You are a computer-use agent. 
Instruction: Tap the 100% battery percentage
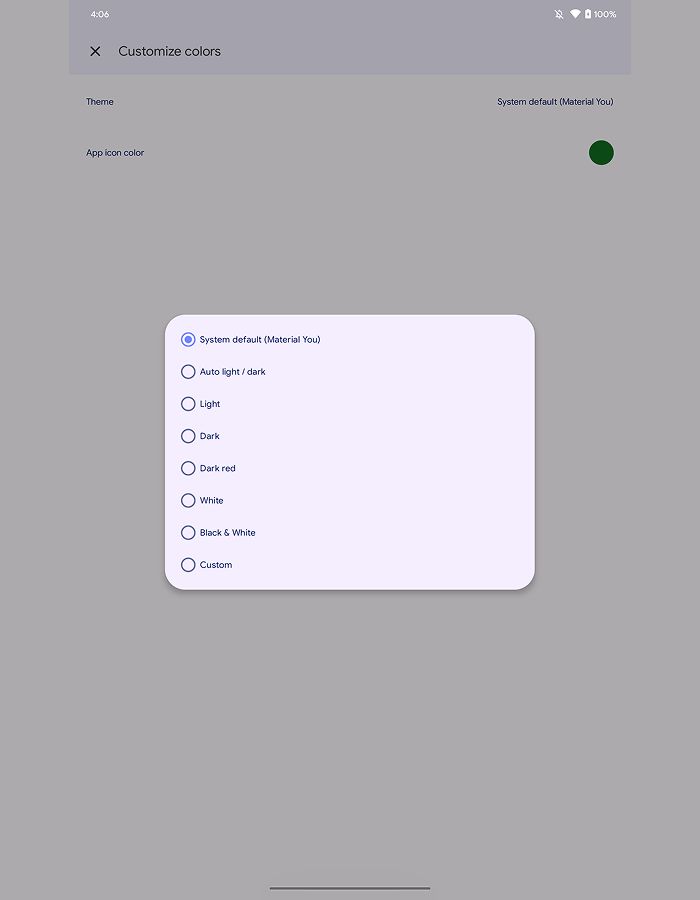tap(605, 14)
